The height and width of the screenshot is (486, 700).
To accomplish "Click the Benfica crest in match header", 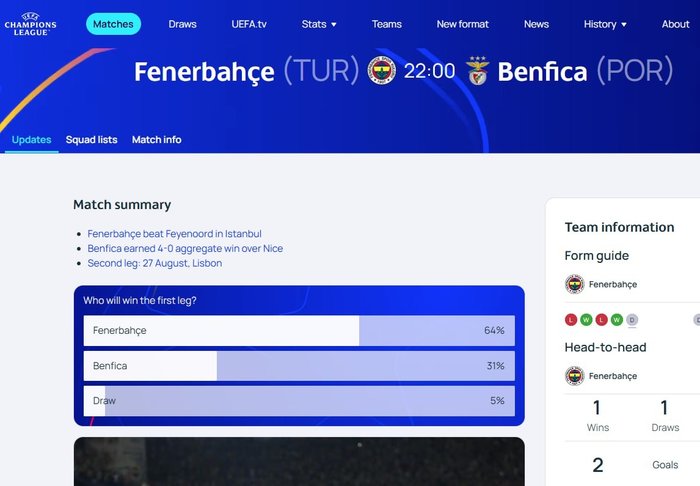I will click(477, 71).
